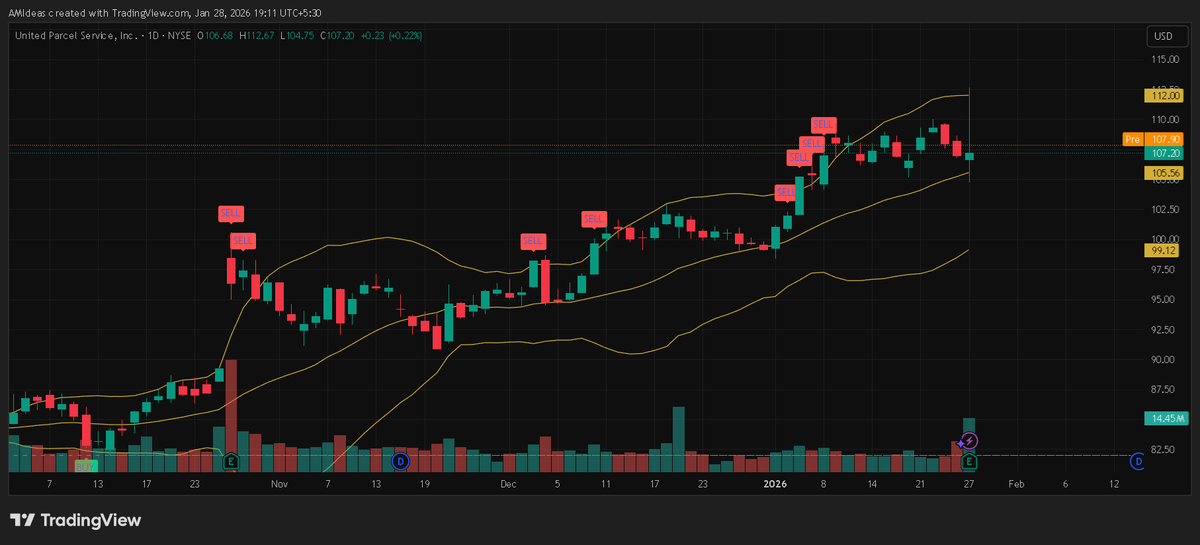Click the latest Jan 27 candlestick body

(969, 156)
